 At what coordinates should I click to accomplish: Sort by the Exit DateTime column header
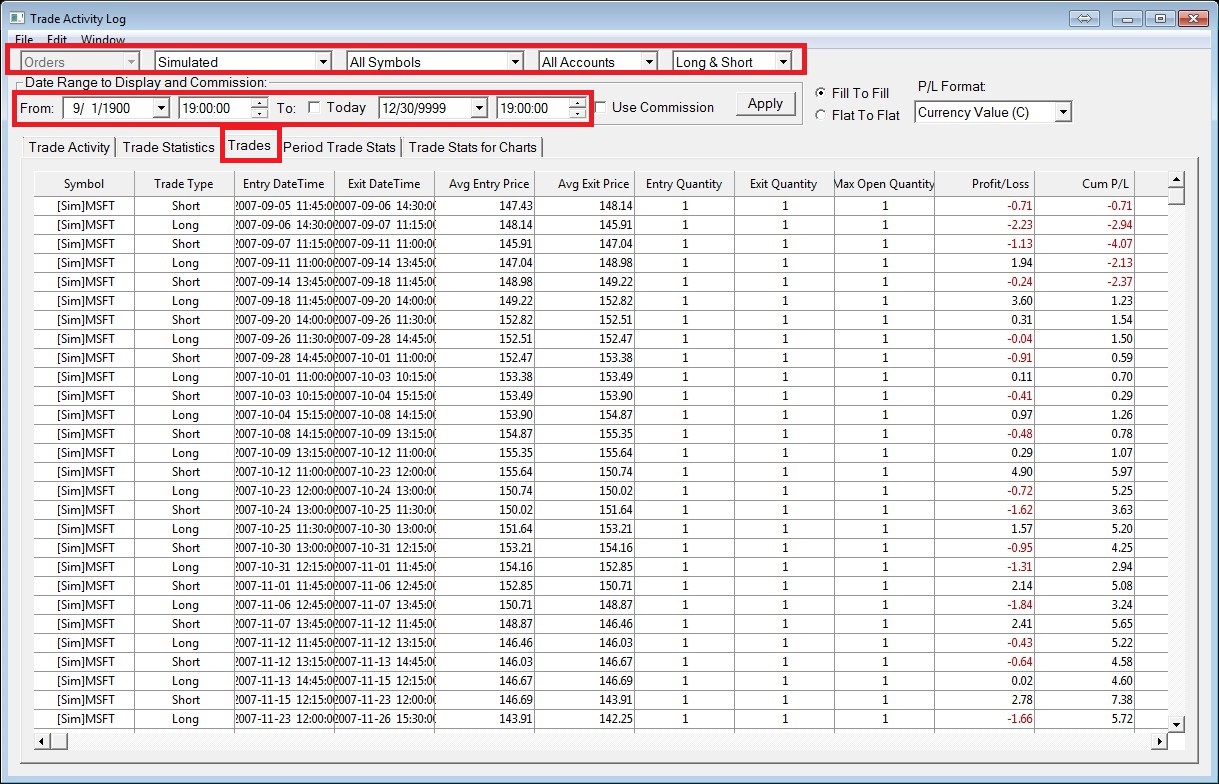(x=384, y=184)
